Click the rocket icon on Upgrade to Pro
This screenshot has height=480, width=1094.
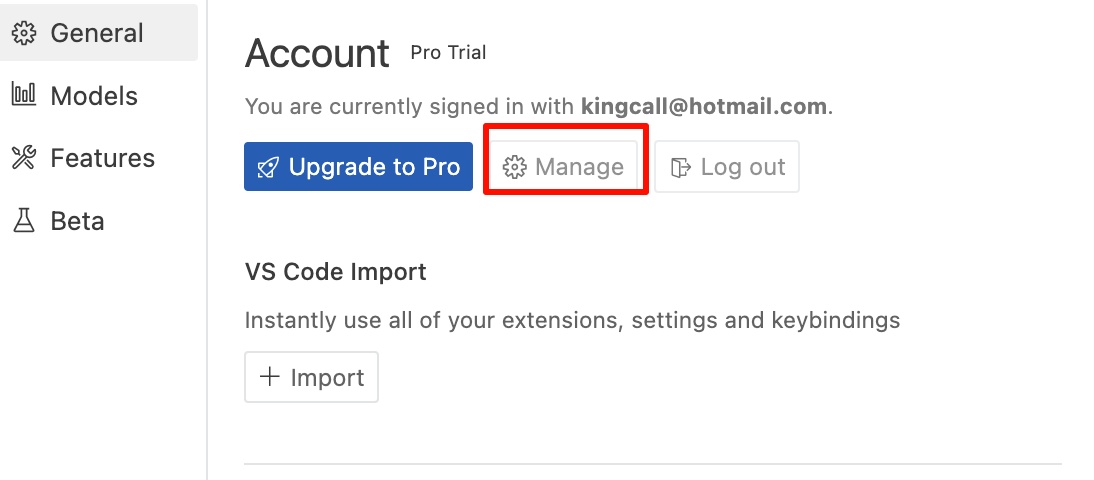coord(267,167)
